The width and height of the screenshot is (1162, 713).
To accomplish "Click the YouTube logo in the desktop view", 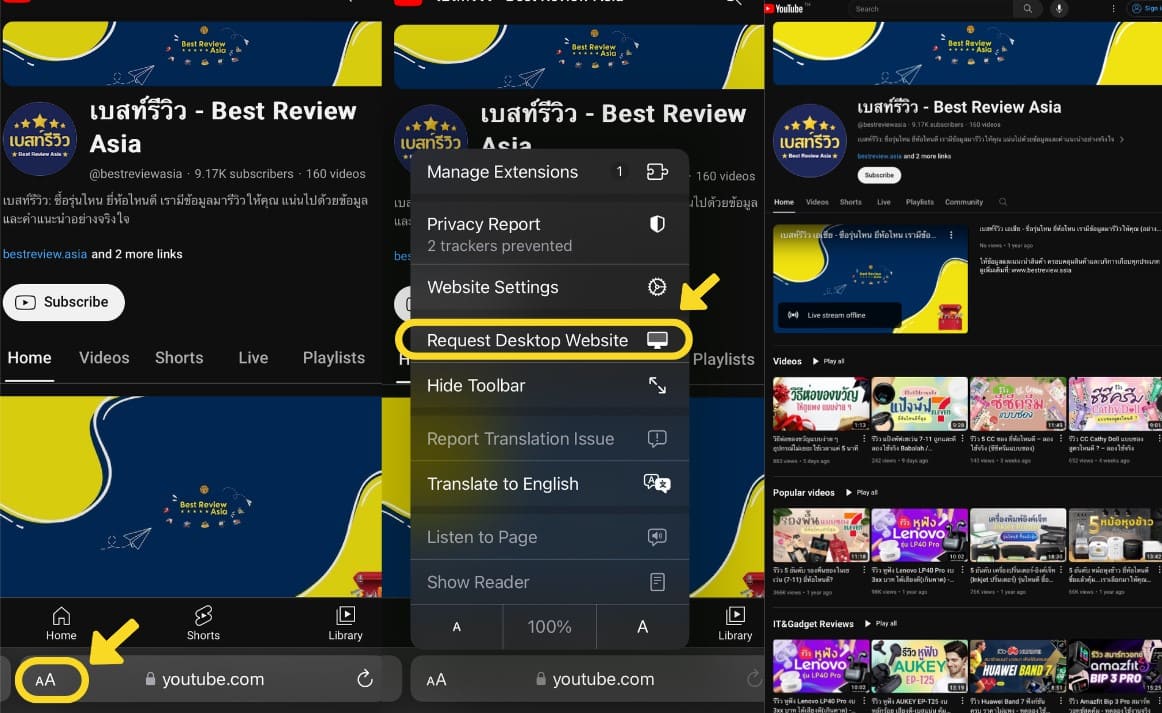I will [784, 9].
